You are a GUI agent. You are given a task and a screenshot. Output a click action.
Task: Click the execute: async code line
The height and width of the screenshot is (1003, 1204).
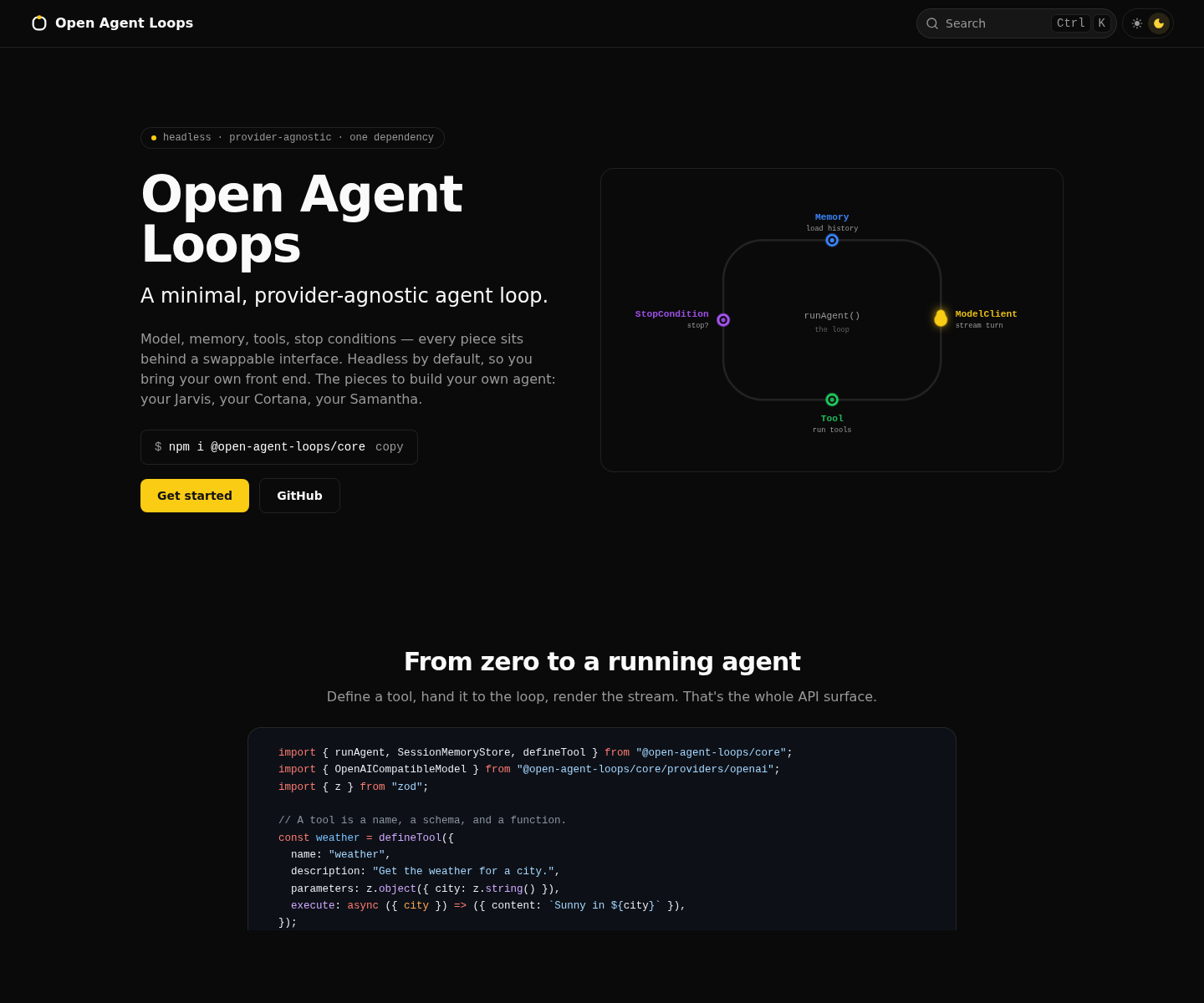[488, 906]
